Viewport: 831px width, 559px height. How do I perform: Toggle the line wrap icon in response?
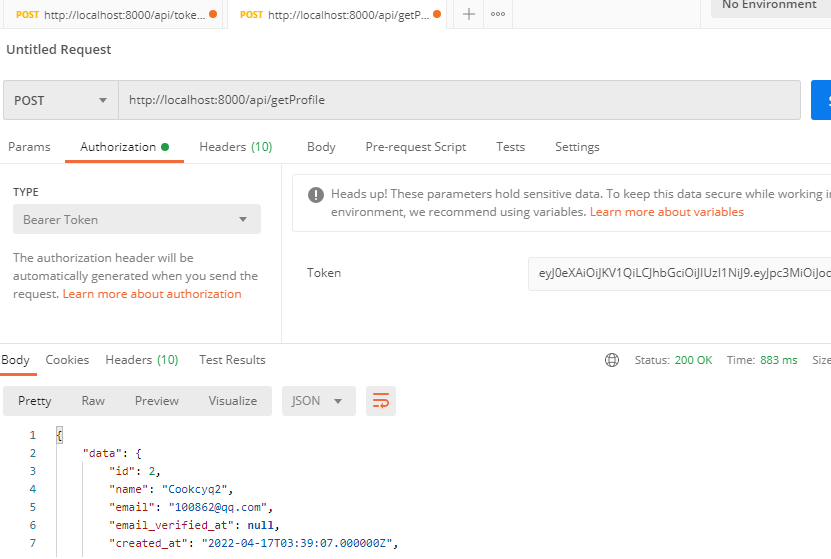tap(381, 401)
